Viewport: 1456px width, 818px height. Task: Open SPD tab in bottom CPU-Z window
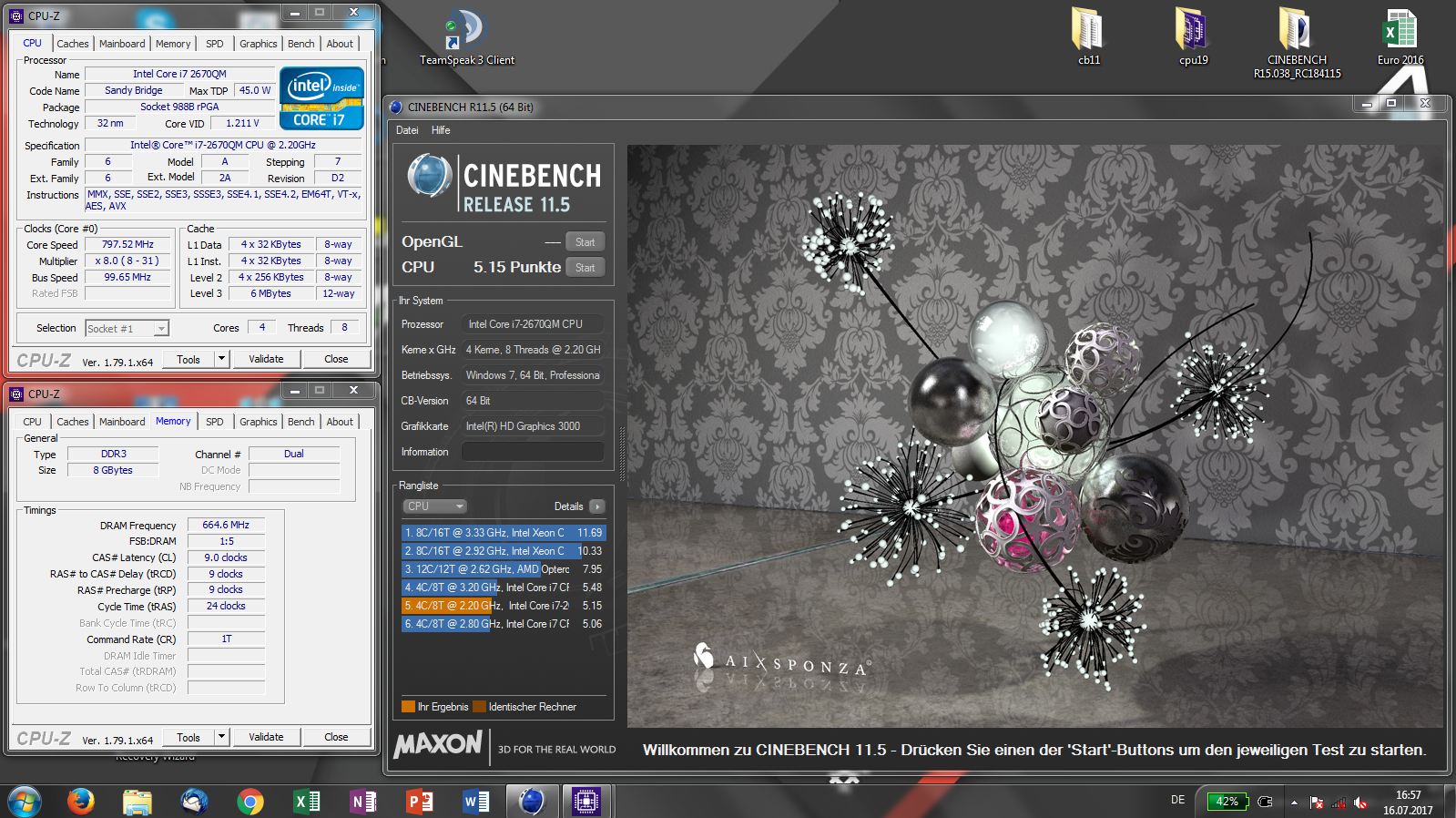pyautogui.click(x=214, y=422)
